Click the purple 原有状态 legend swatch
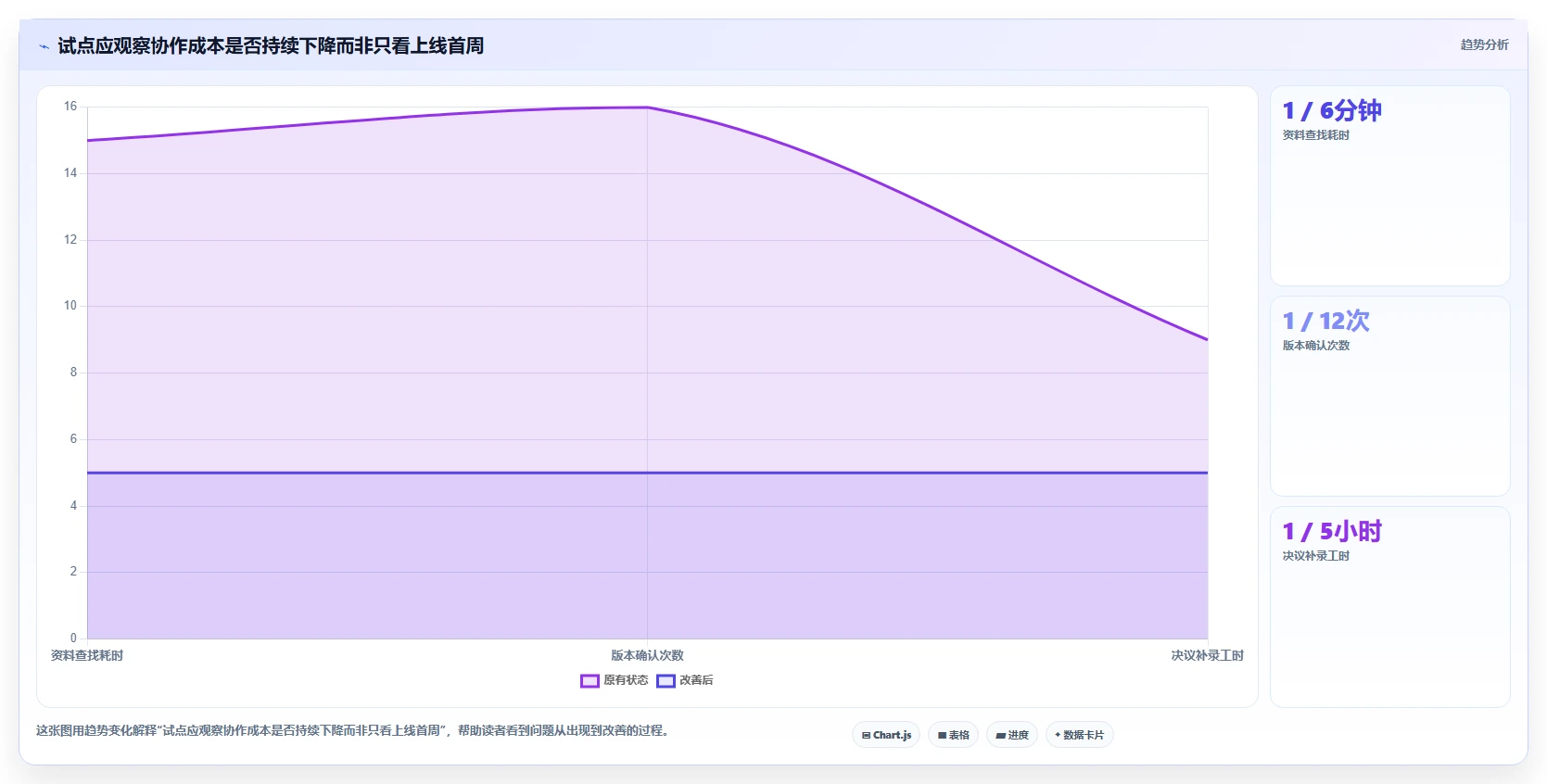The height and width of the screenshot is (784, 1547). 590,681
